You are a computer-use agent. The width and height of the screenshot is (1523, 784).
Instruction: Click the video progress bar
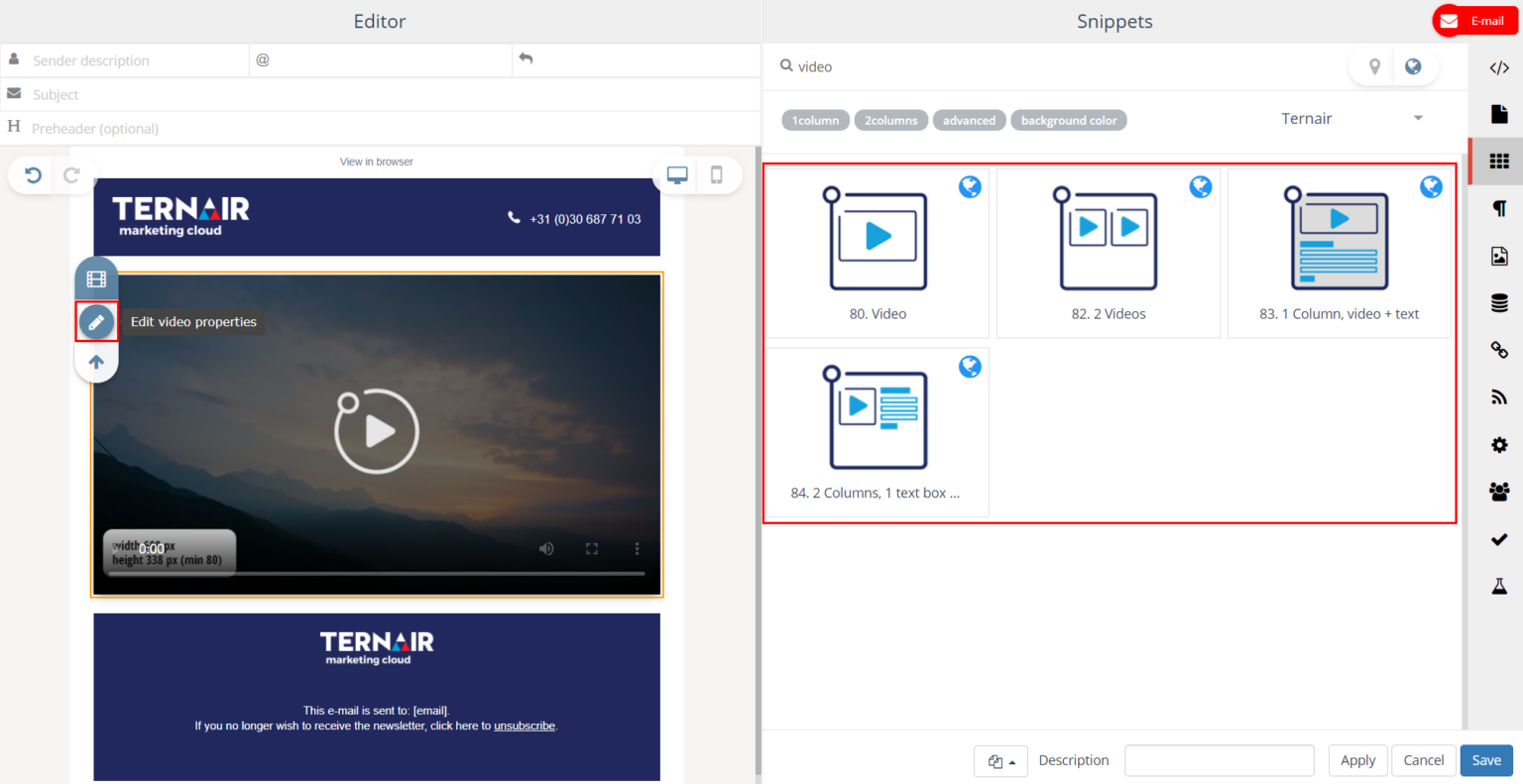(377, 573)
